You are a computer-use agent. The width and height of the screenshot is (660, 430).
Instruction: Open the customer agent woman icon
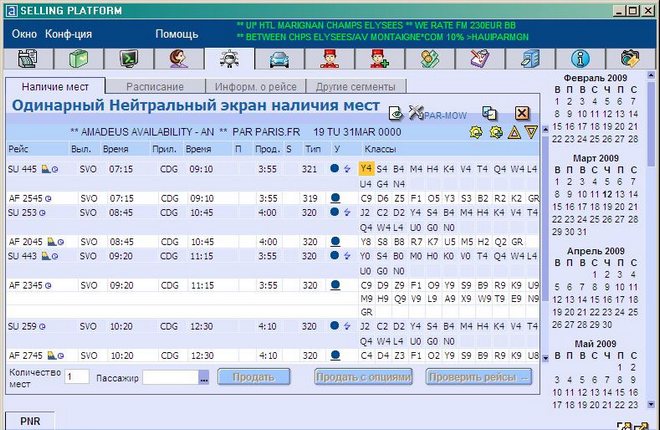click(x=178, y=58)
